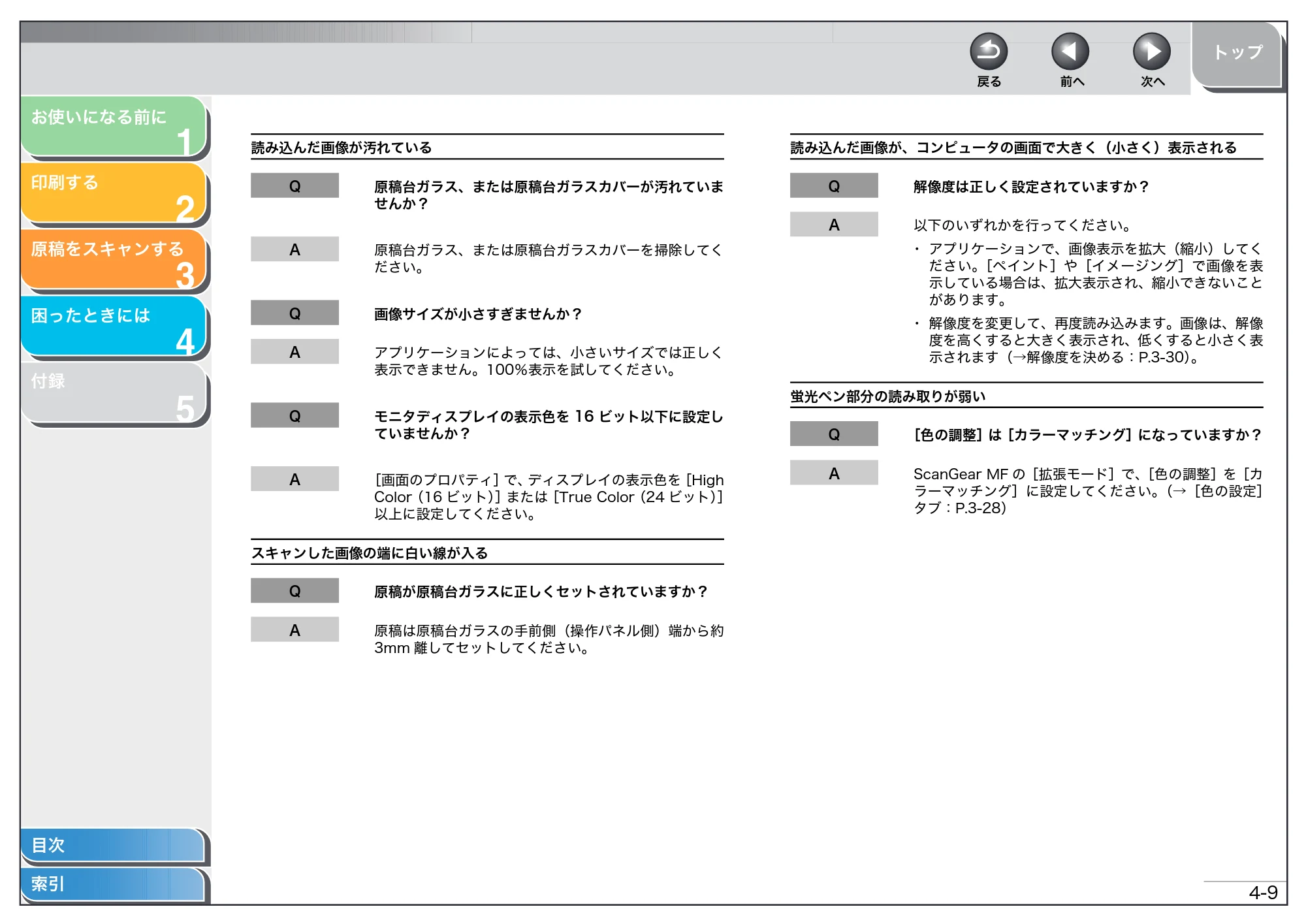Click the answer mentioning 3mm 離してセット
The image size is (1306, 924).
[549, 639]
